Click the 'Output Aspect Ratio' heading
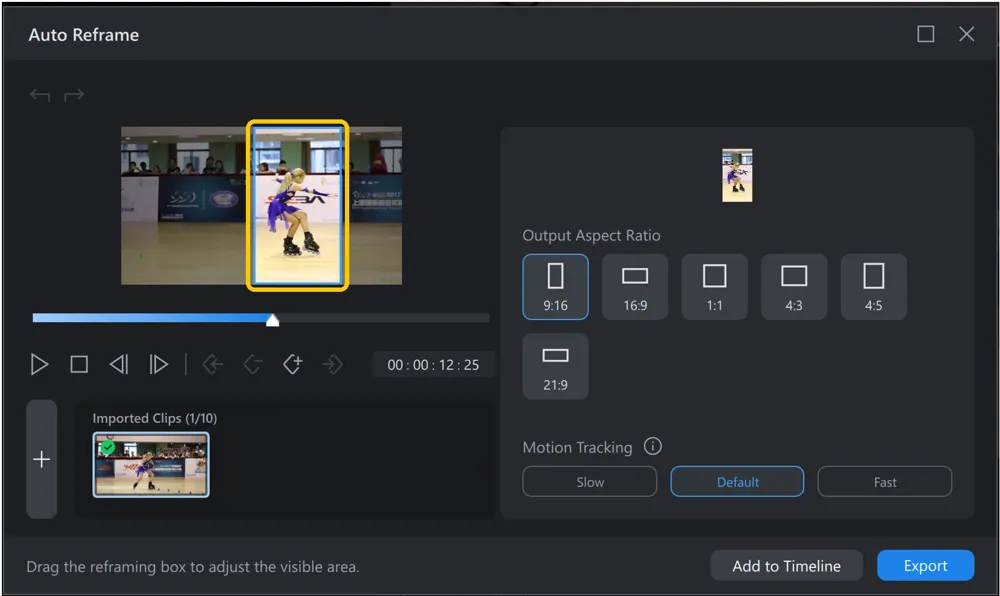Screen dimensions: 1000x596 (x=591, y=236)
